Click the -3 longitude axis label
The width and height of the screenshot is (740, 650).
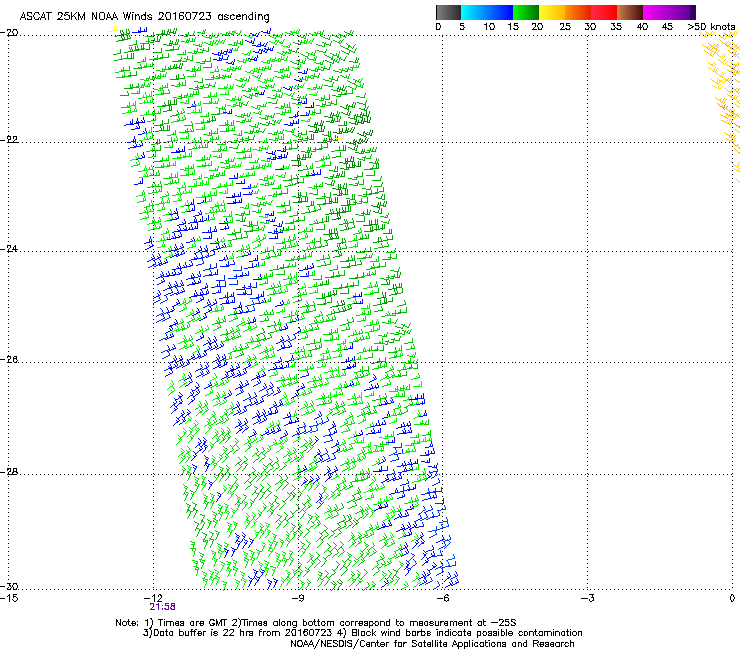pyautogui.click(x=588, y=598)
